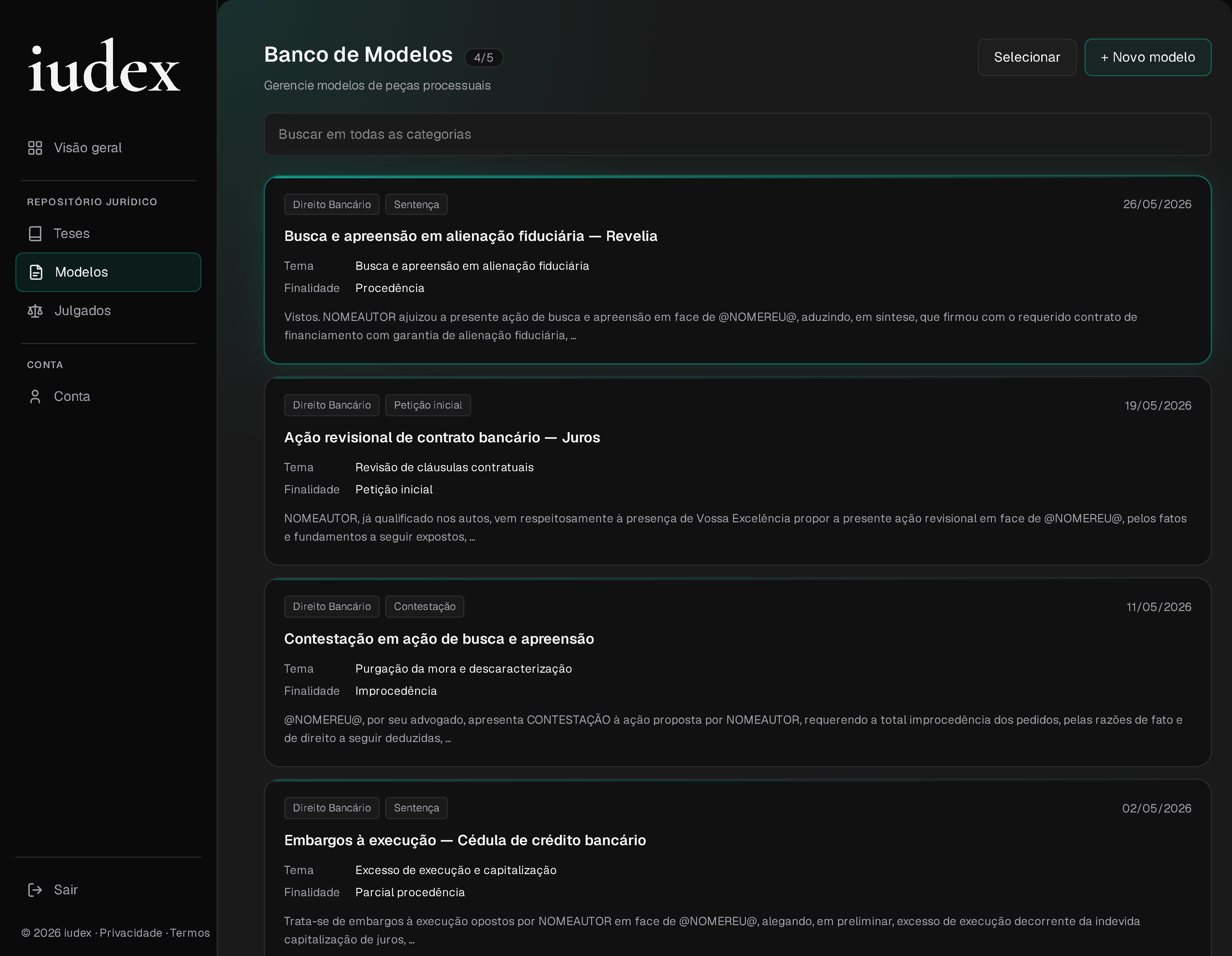
Task: Click the Trata-se de embargos excerpt
Action: [x=712, y=931]
